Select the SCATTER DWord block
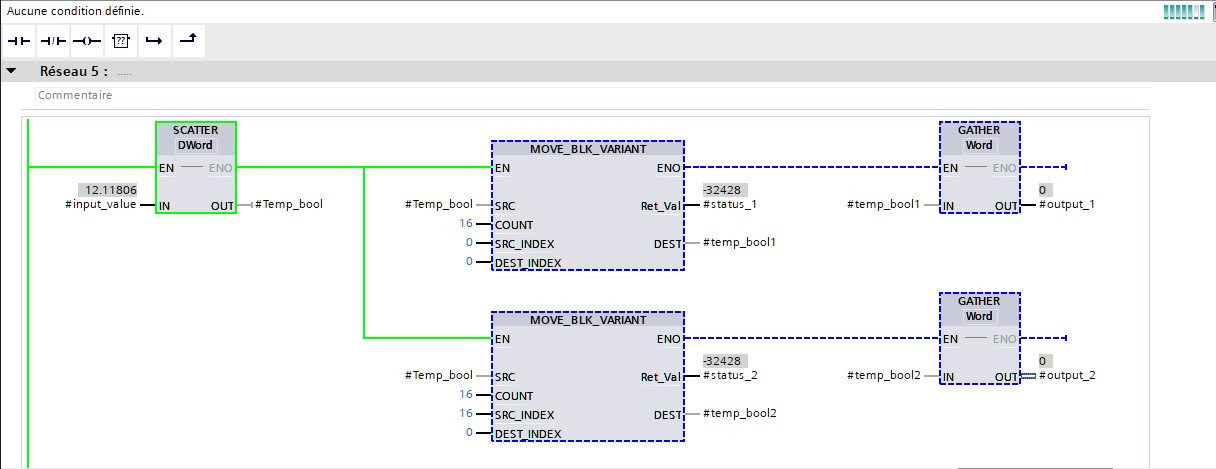 (x=196, y=138)
